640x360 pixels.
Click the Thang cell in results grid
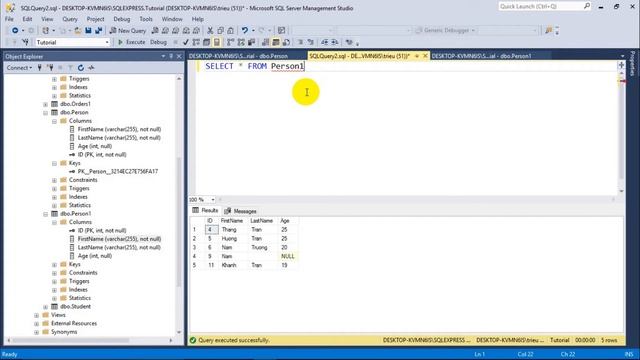click(x=233, y=230)
